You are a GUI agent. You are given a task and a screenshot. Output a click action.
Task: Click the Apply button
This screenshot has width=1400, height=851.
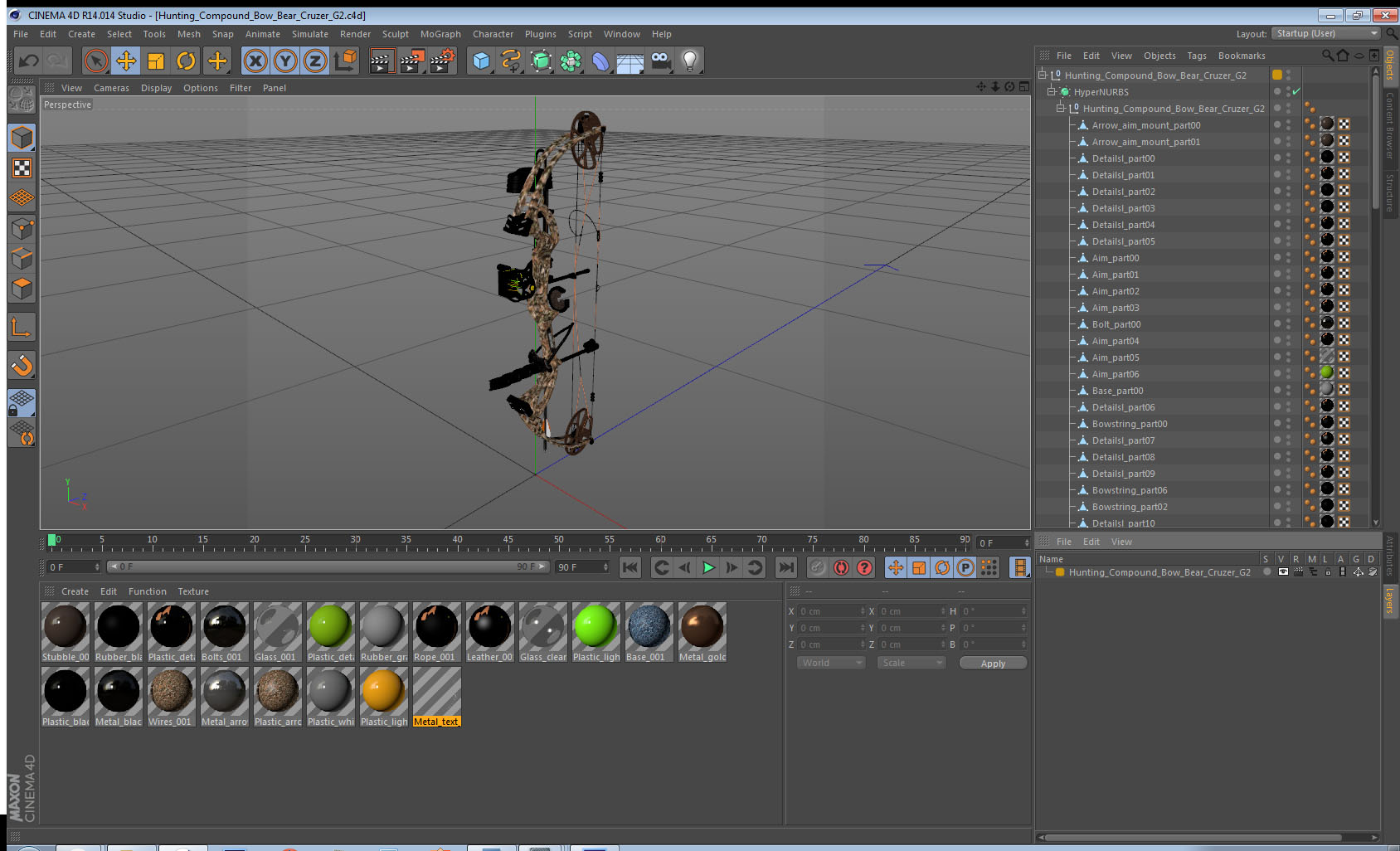click(993, 664)
